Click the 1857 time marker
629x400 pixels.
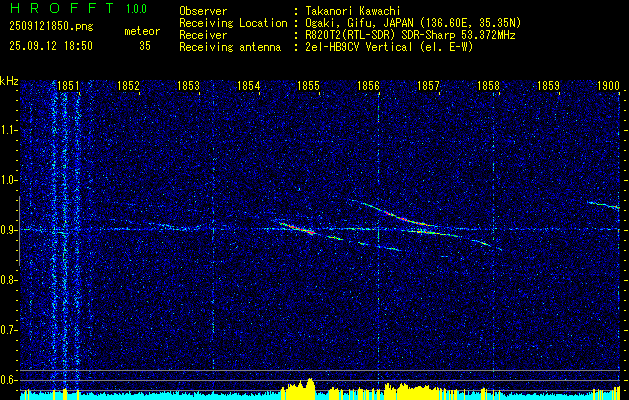pyautogui.click(x=429, y=86)
